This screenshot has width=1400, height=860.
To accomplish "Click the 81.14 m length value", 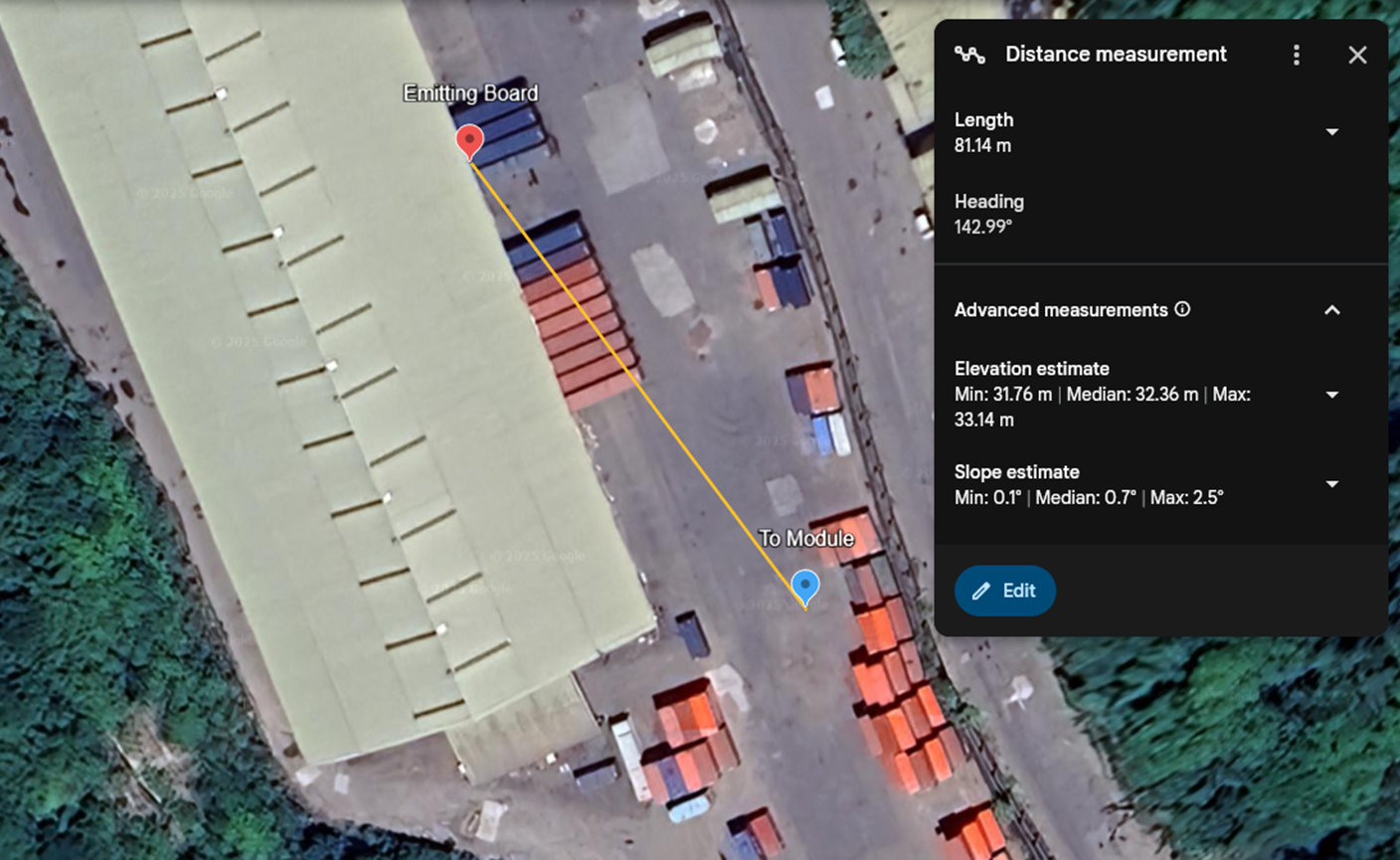I will 982,146.
